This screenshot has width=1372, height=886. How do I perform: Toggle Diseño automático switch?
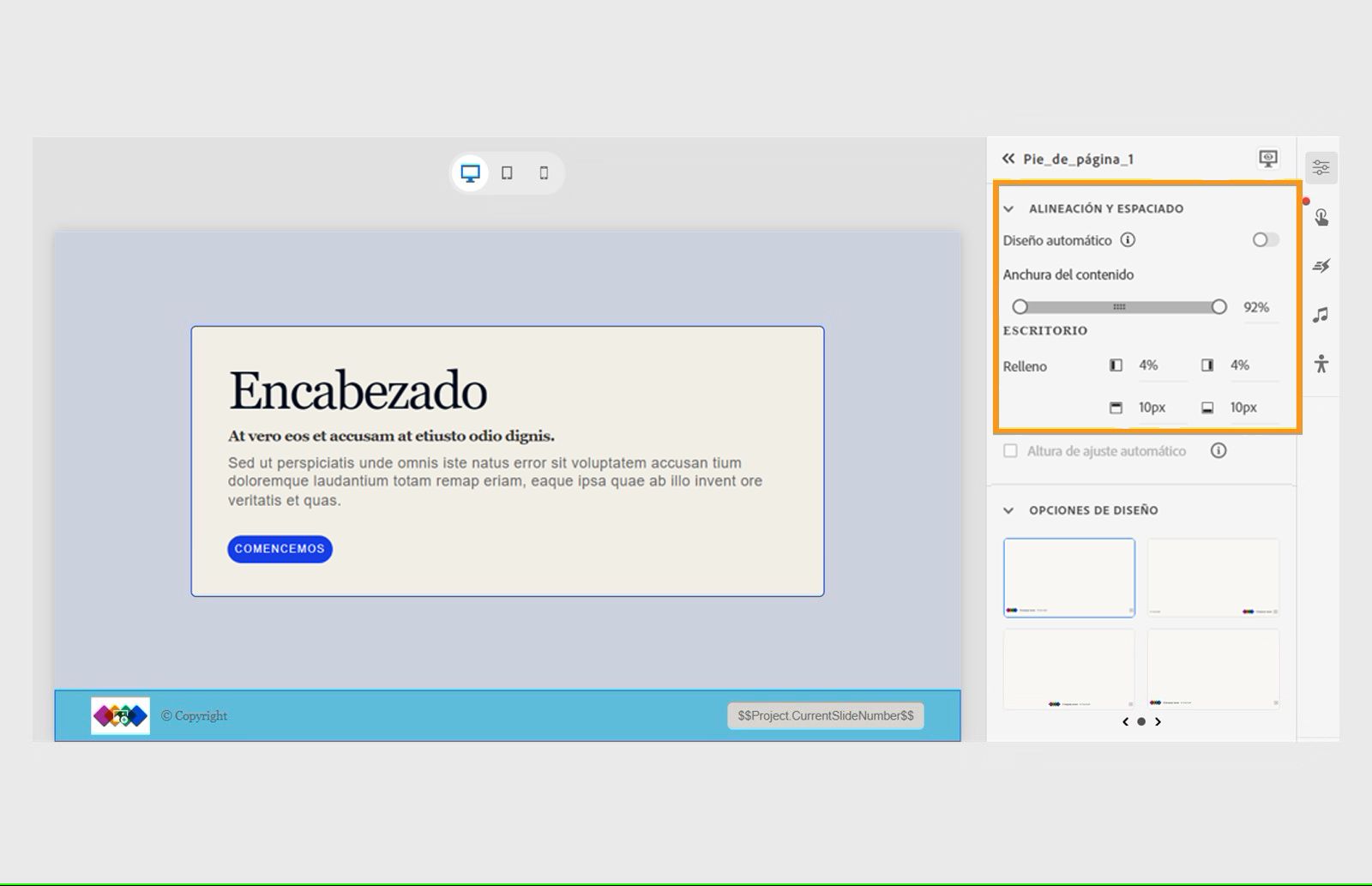[1266, 240]
